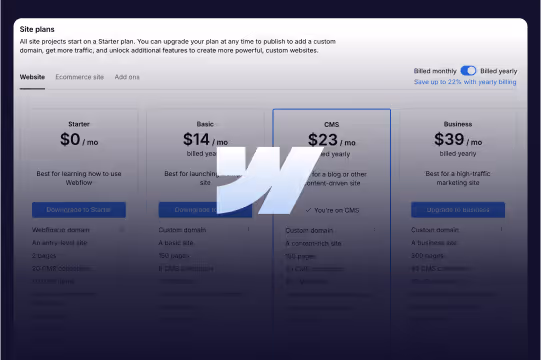Screen dimensions: 541x360
Task: Click Downgrade to Starter button
Action: [x=79, y=210]
